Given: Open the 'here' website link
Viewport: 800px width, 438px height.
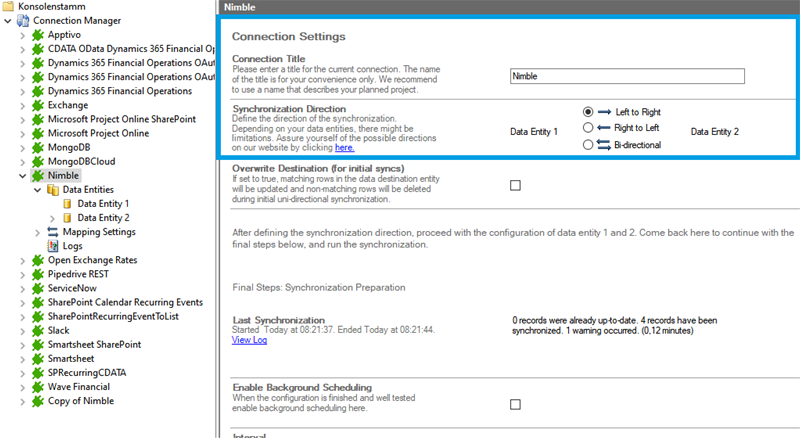Looking at the screenshot, I should pyautogui.click(x=344, y=147).
